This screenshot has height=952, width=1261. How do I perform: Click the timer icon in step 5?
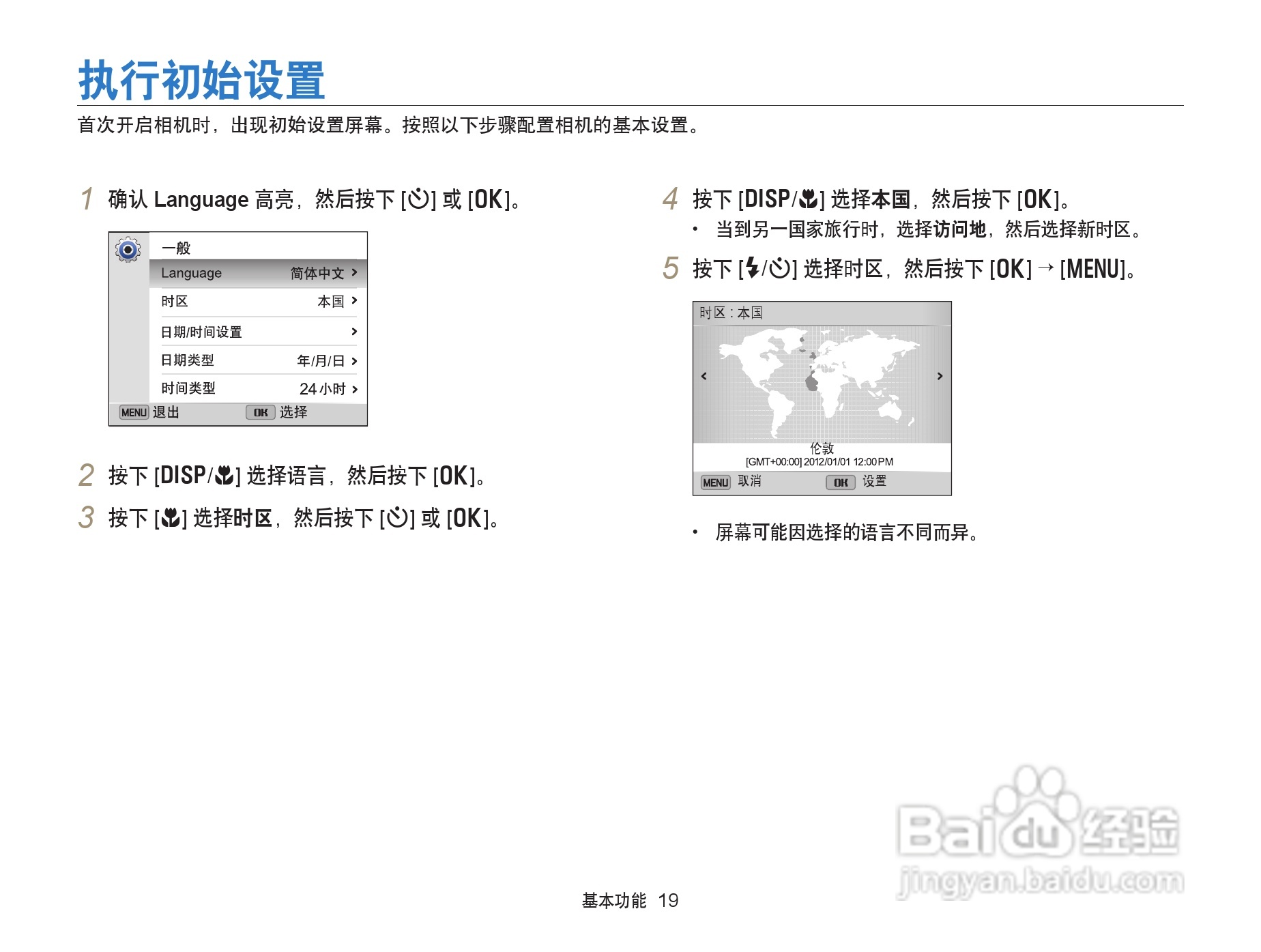780,268
